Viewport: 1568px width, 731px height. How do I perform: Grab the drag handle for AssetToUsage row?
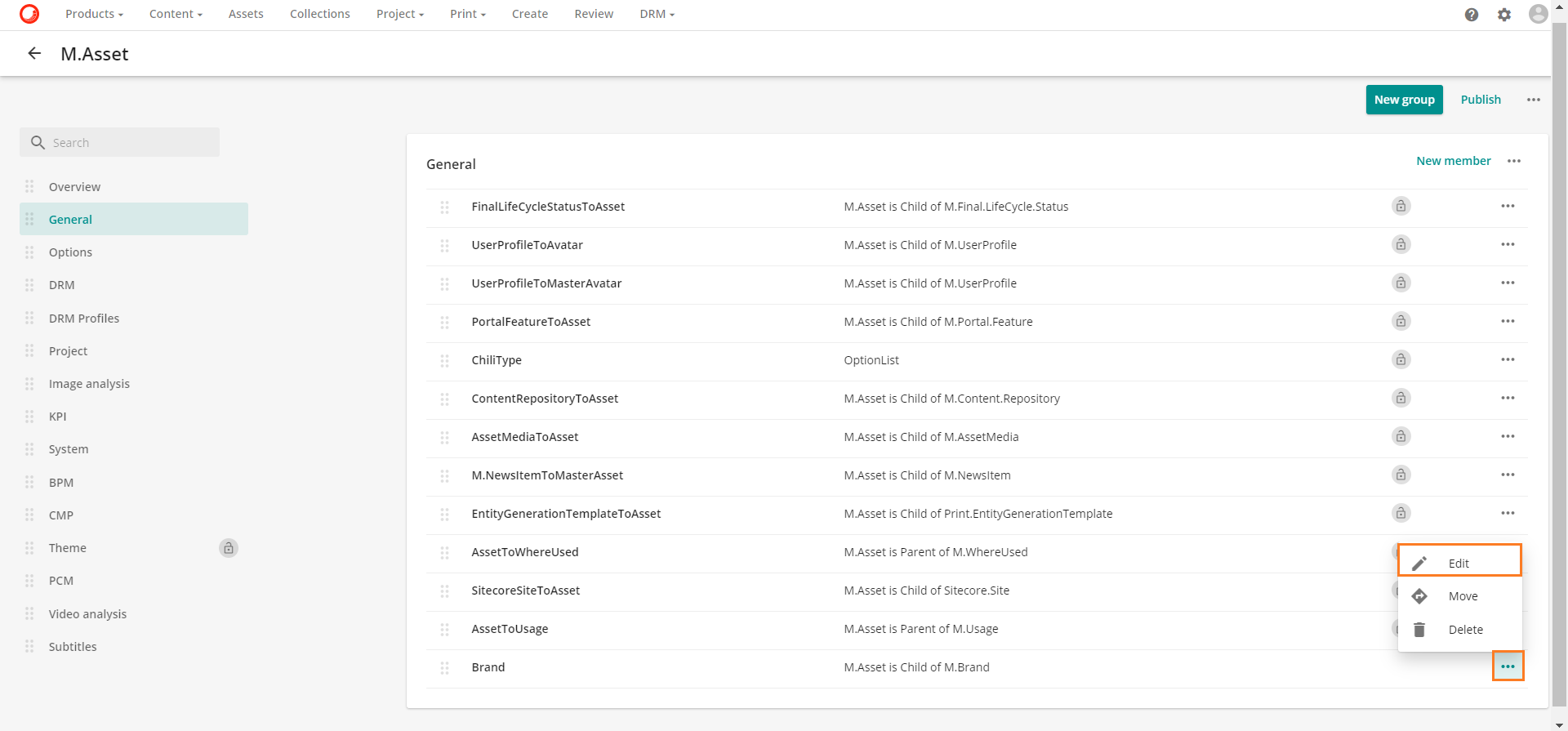[x=445, y=630]
